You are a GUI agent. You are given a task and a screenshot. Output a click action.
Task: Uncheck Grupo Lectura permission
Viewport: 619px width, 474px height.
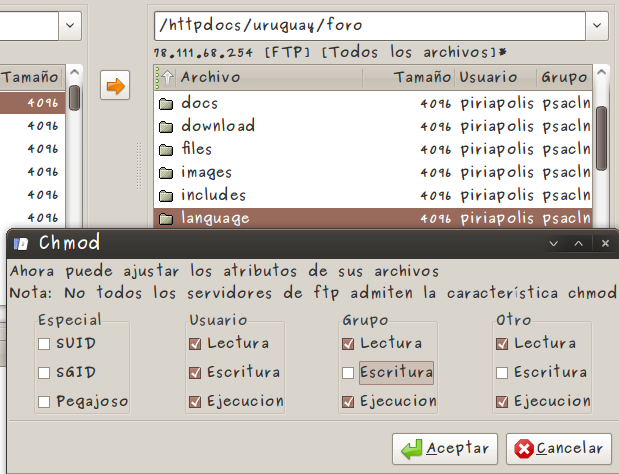tap(348, 344)
